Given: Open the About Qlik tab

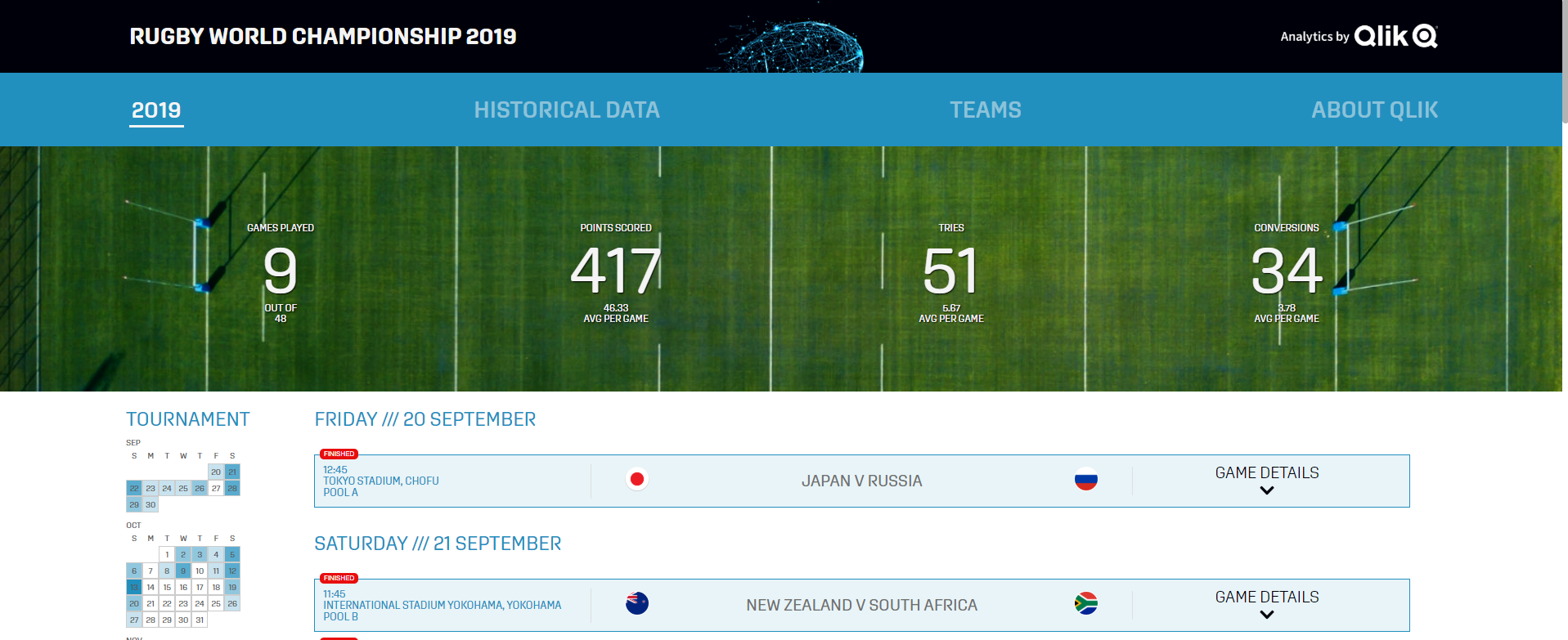Looking at the screenshot, I should (1375, 110).
